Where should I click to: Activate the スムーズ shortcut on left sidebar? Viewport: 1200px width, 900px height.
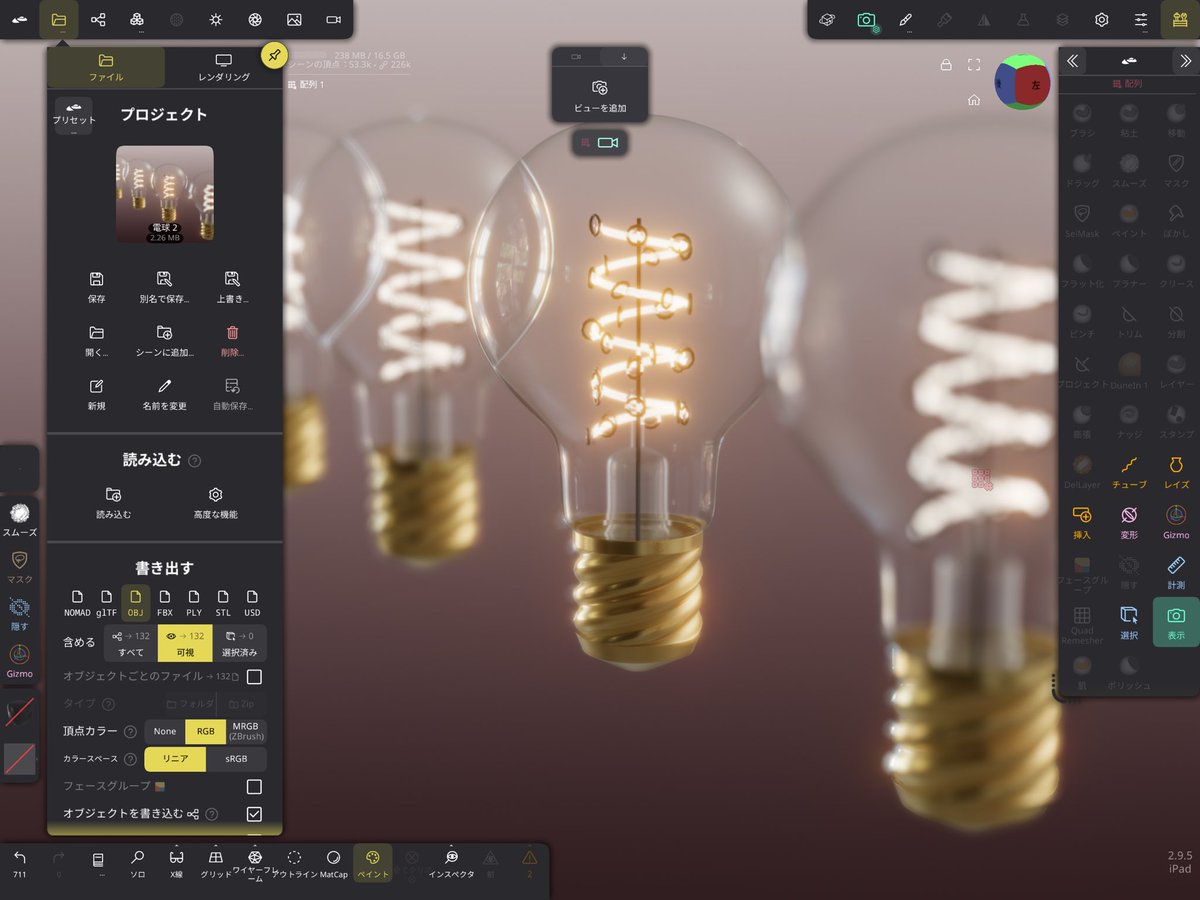tap(20, 520)
